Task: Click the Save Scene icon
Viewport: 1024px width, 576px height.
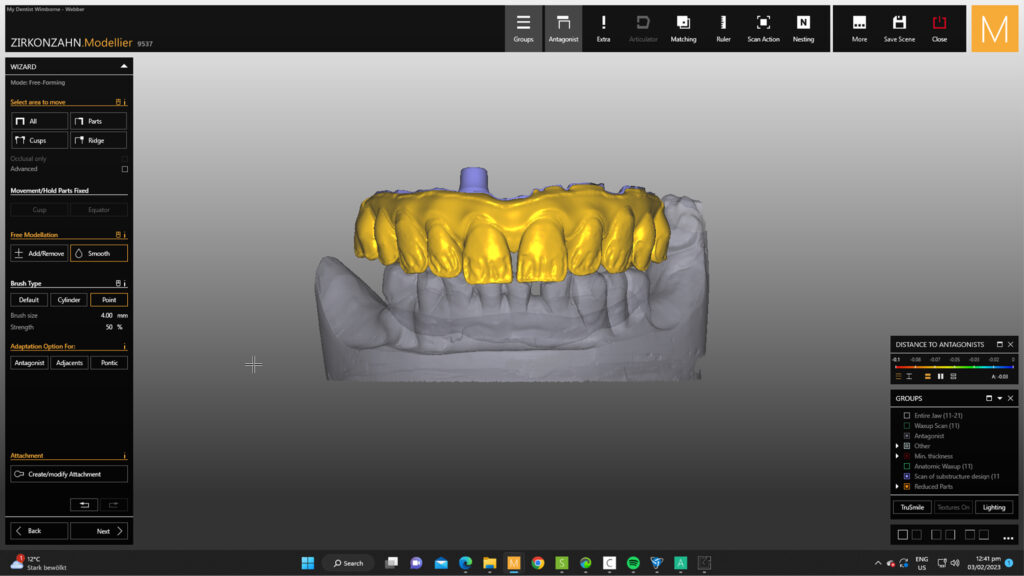Action: pos(899,27)
